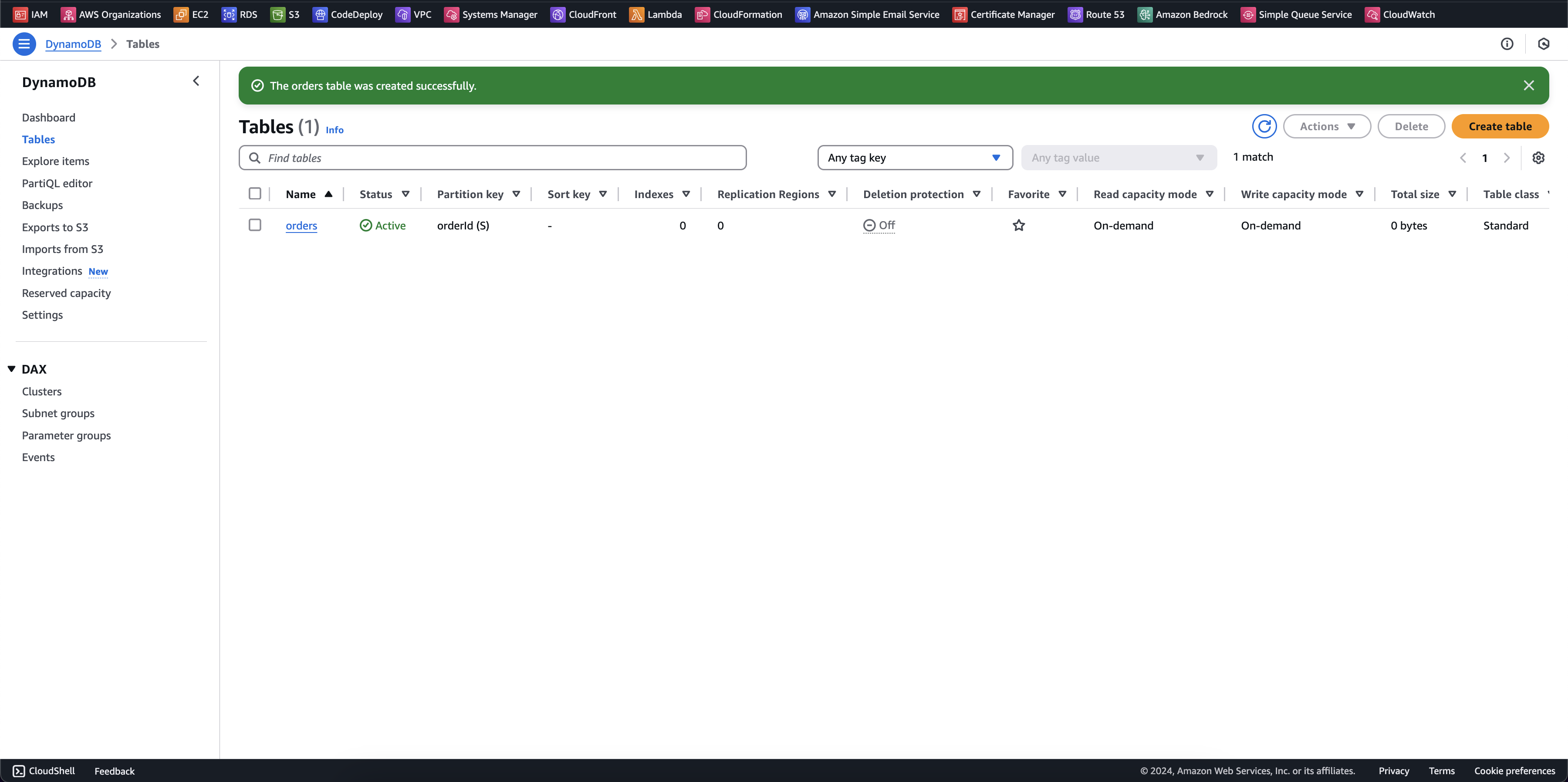Open Backups in sidebar
This screenshot has height=782, width=1568.
(x=43, y=206)
